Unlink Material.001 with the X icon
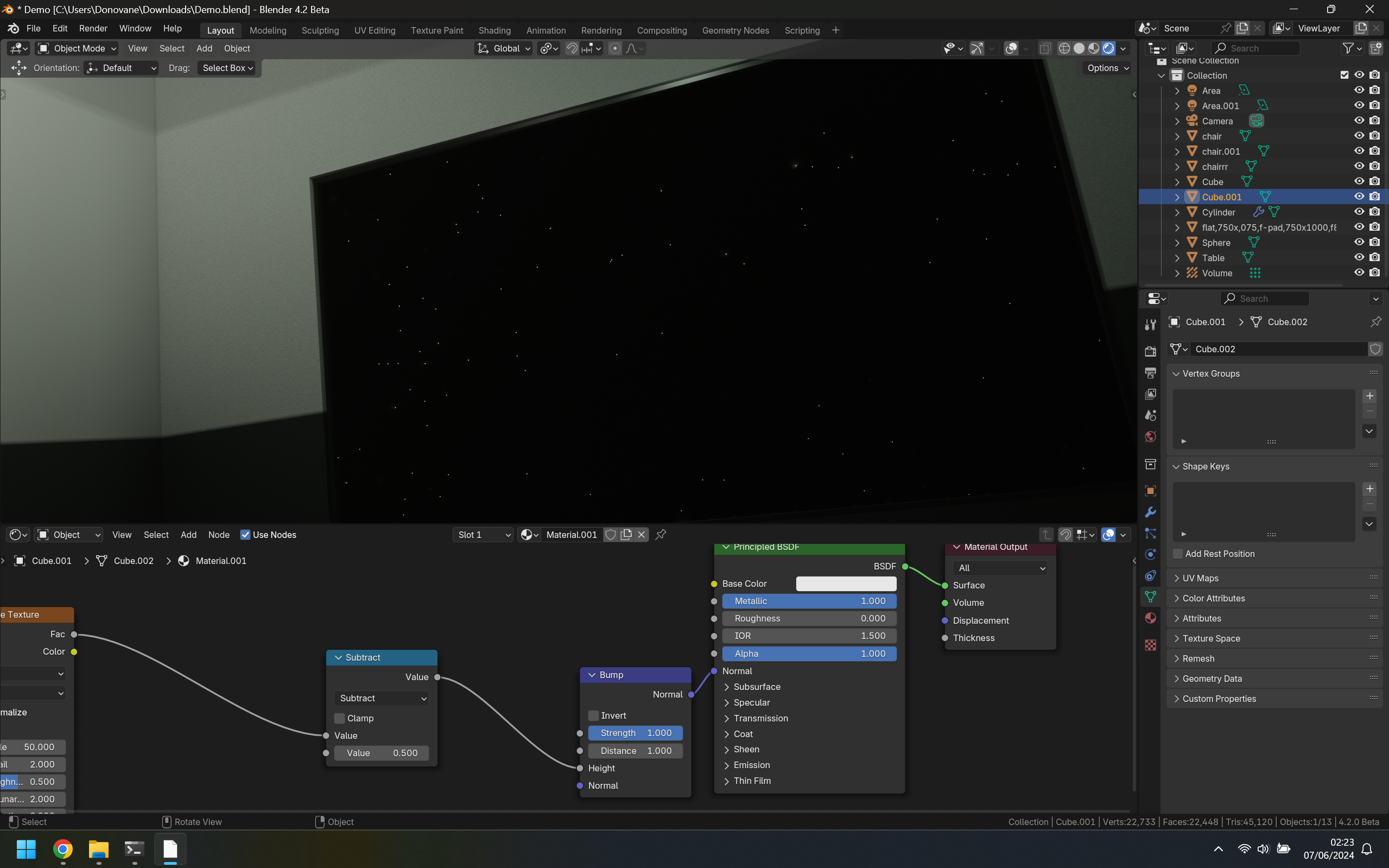 coord(641,535)
